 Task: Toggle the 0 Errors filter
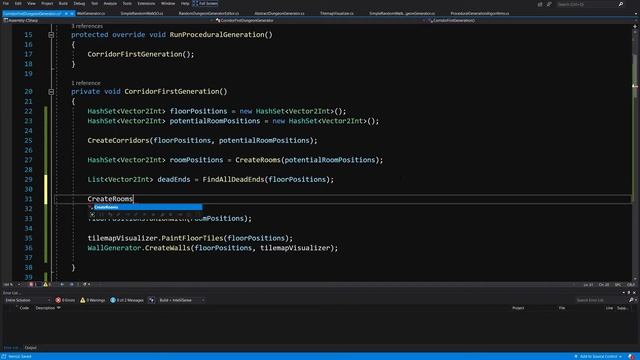click(65, 300)
